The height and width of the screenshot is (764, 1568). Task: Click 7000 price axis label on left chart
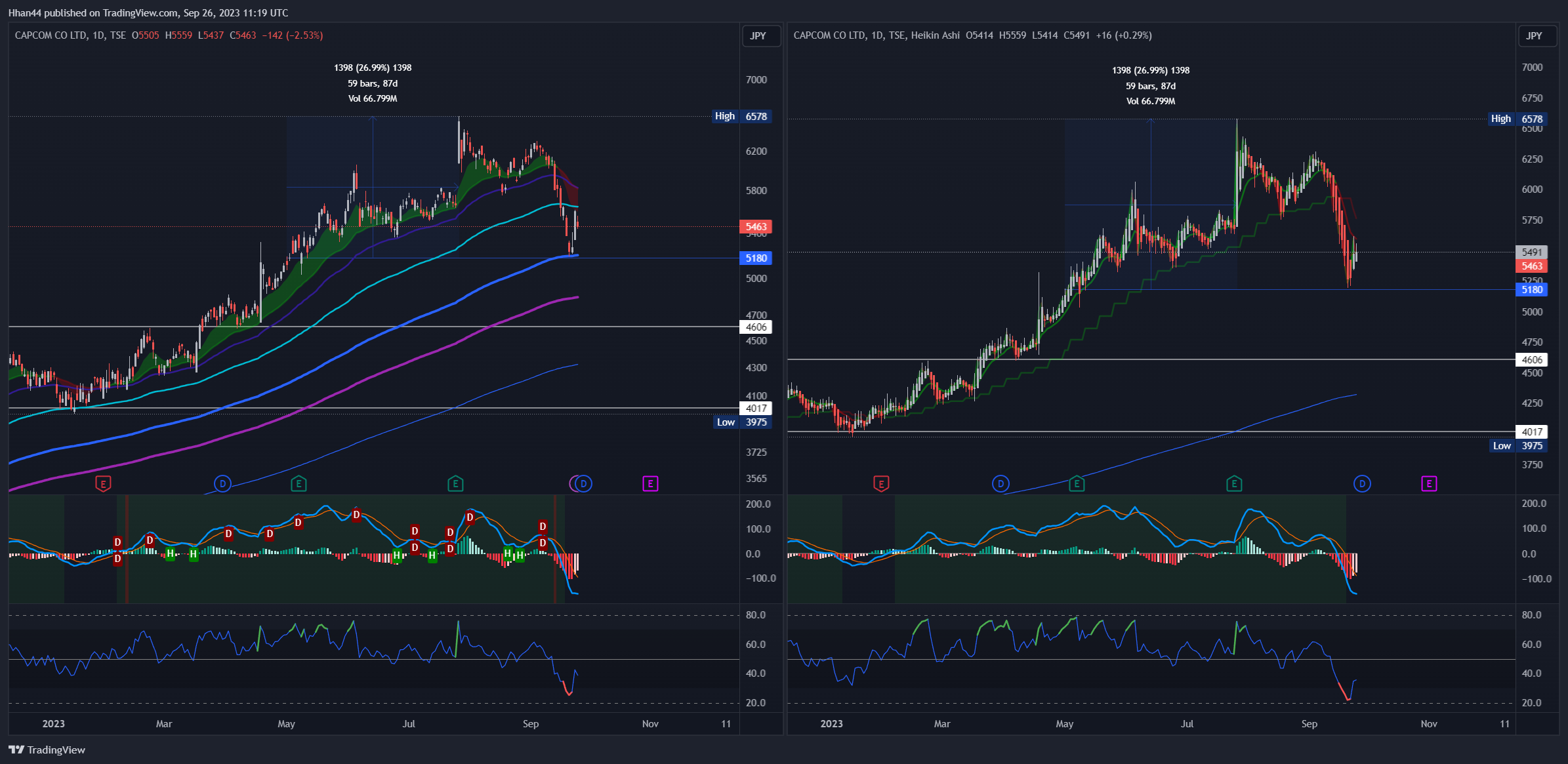pos(756,80)
